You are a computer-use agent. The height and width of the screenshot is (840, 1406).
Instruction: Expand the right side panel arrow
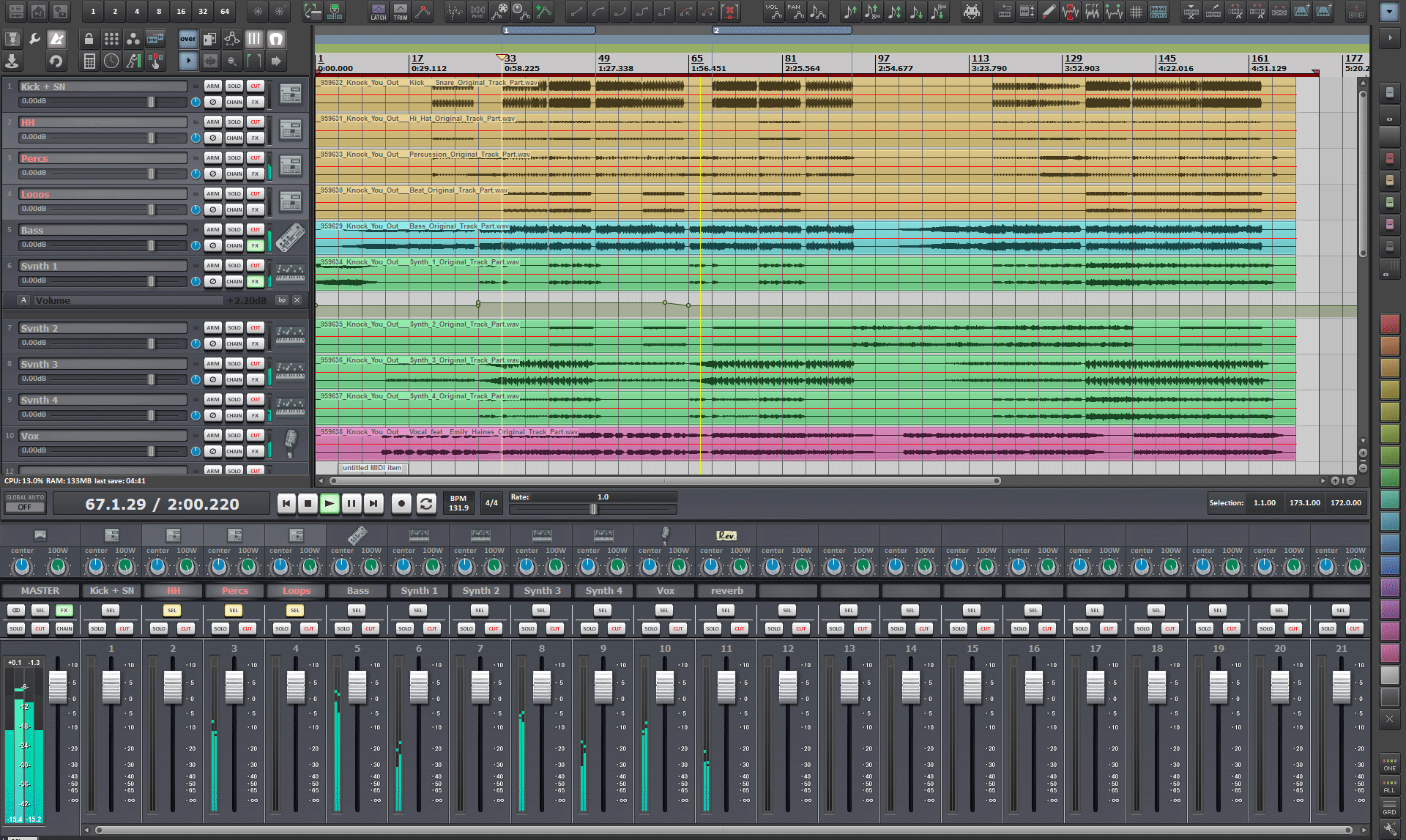click(1389, 37)
